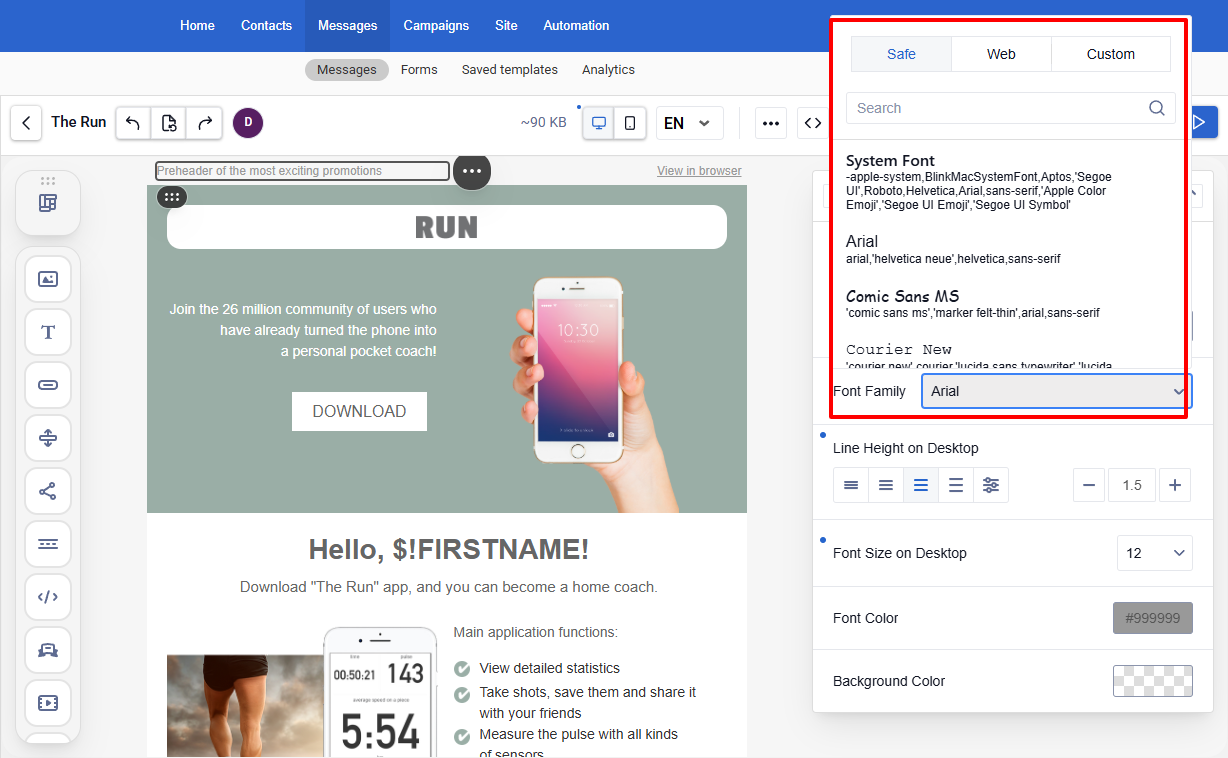Switch to the Forms sub-tab

[419, 70]
